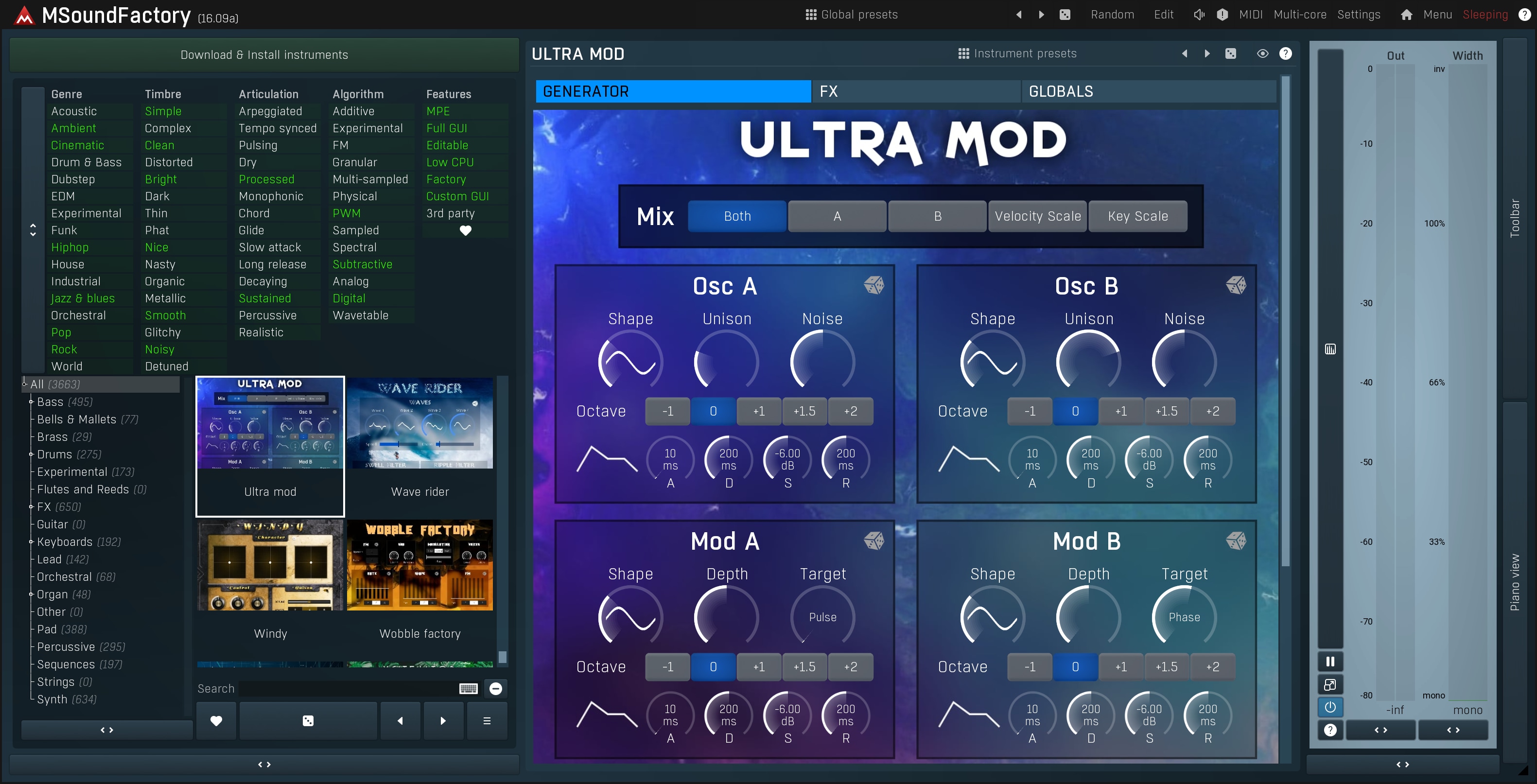Go to previous global preset arrow
Image resolution: width=1537 pixels, height=784 pixels.
[1018, 14]
